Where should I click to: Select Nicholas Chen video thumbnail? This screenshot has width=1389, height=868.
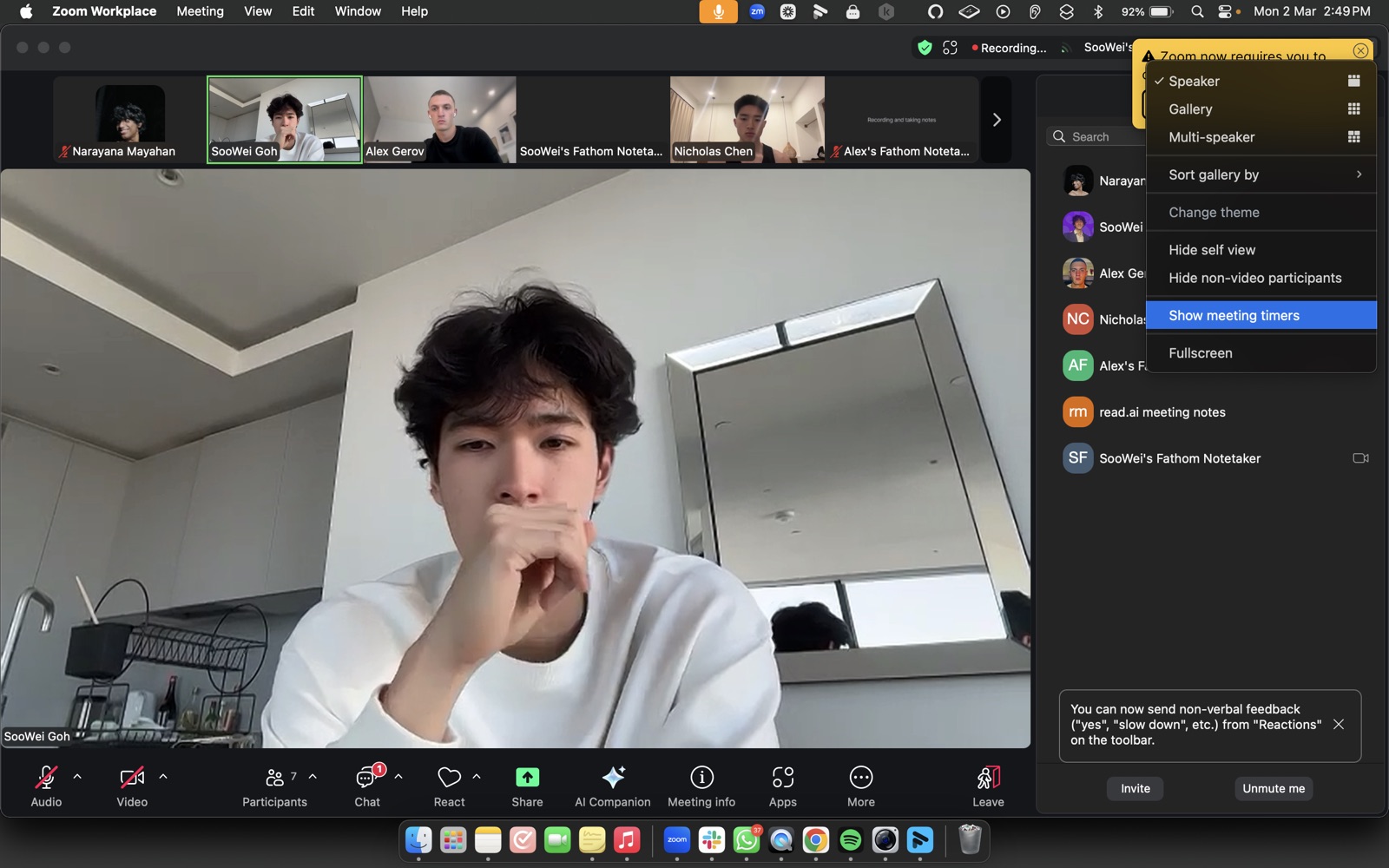[747, 120]
